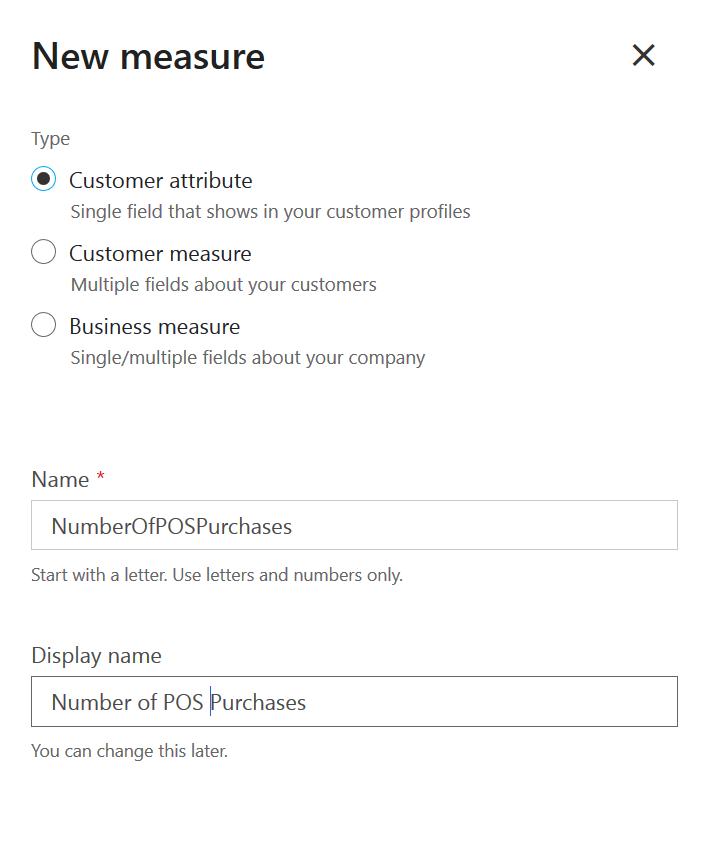Click the 'New measure' panel heading
Viewport: 710px width, 843px height.
(148, 57)
